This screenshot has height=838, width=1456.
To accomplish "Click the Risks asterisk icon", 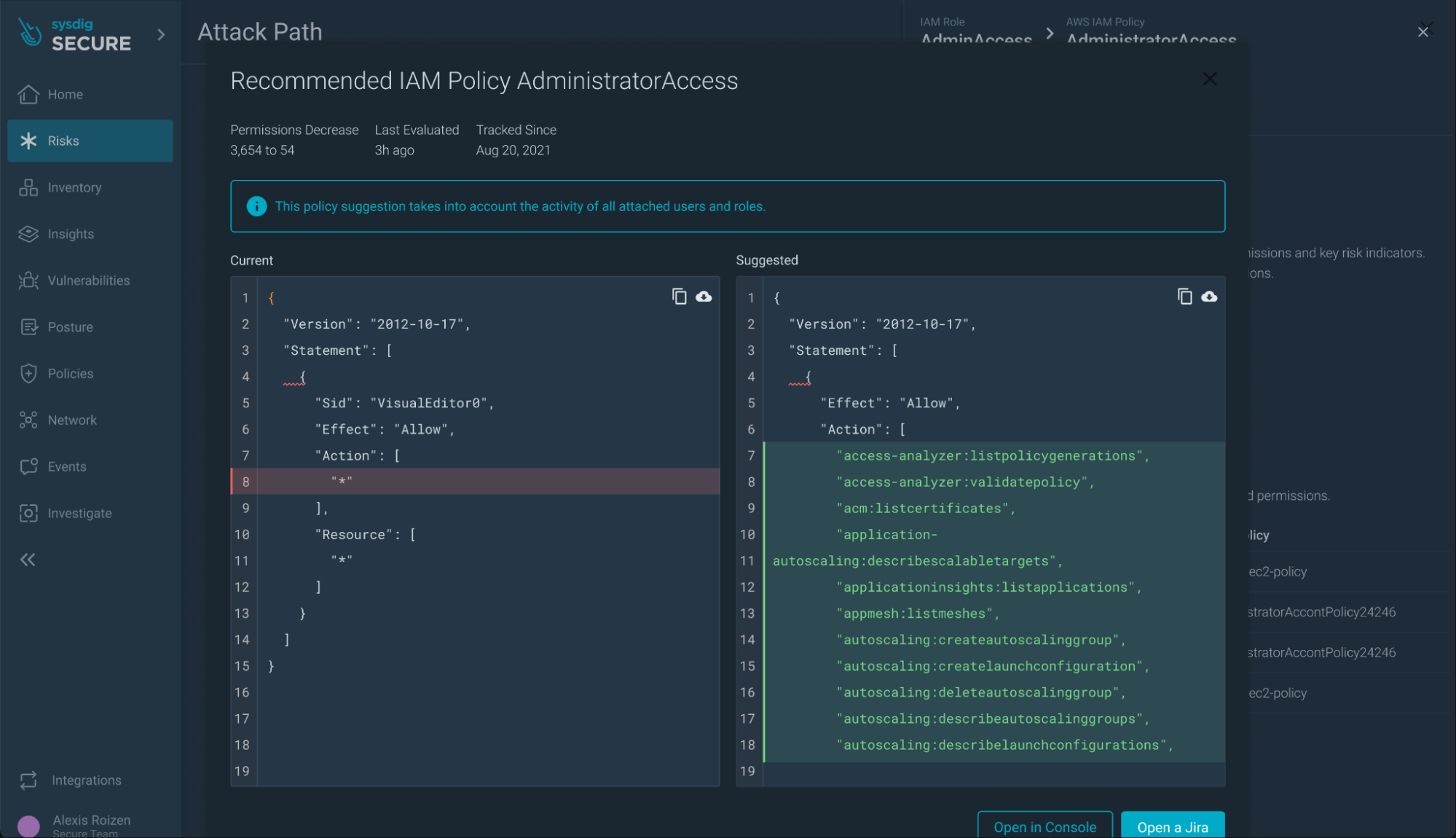I will coord(28,141).
